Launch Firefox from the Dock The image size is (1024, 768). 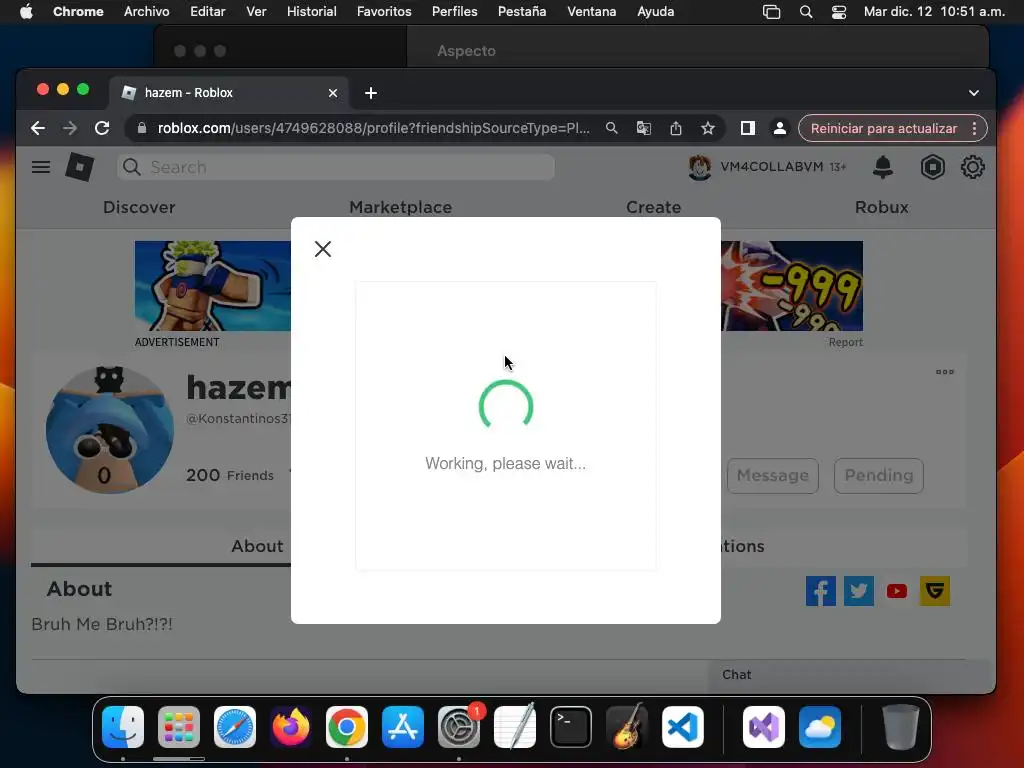[x=291, y=727]
